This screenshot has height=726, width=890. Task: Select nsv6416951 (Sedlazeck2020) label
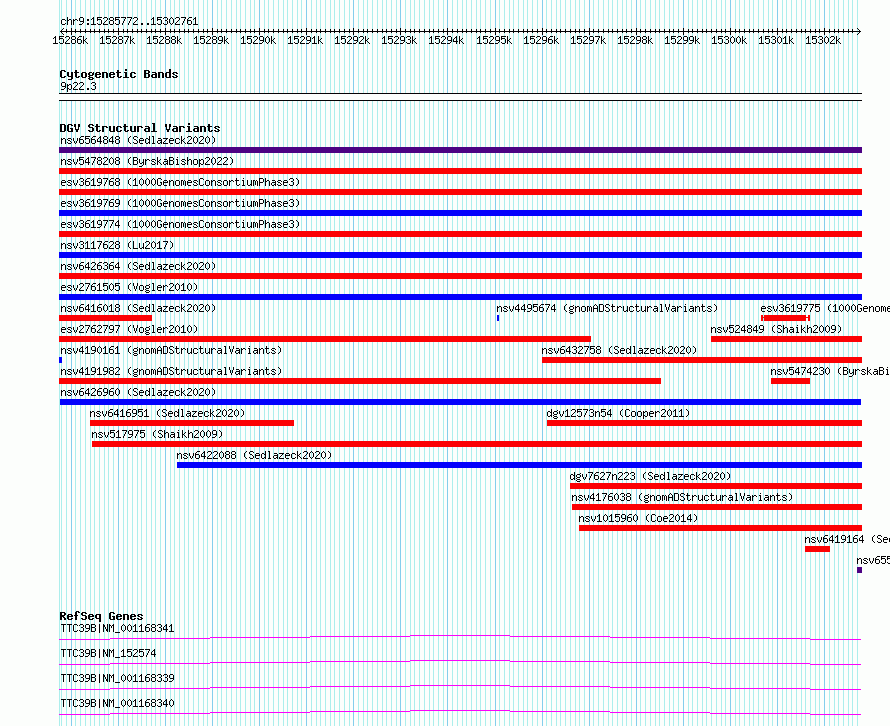167,413
